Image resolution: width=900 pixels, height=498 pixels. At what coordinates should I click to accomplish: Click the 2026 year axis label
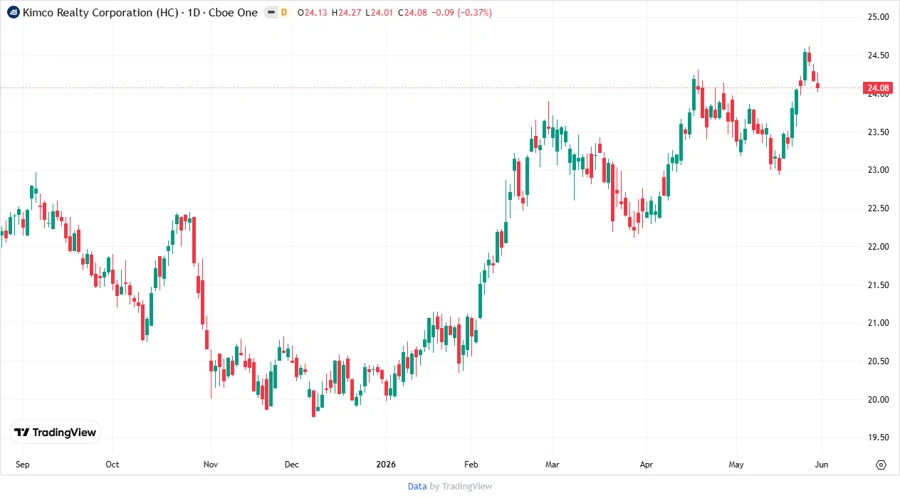point(386,465)
